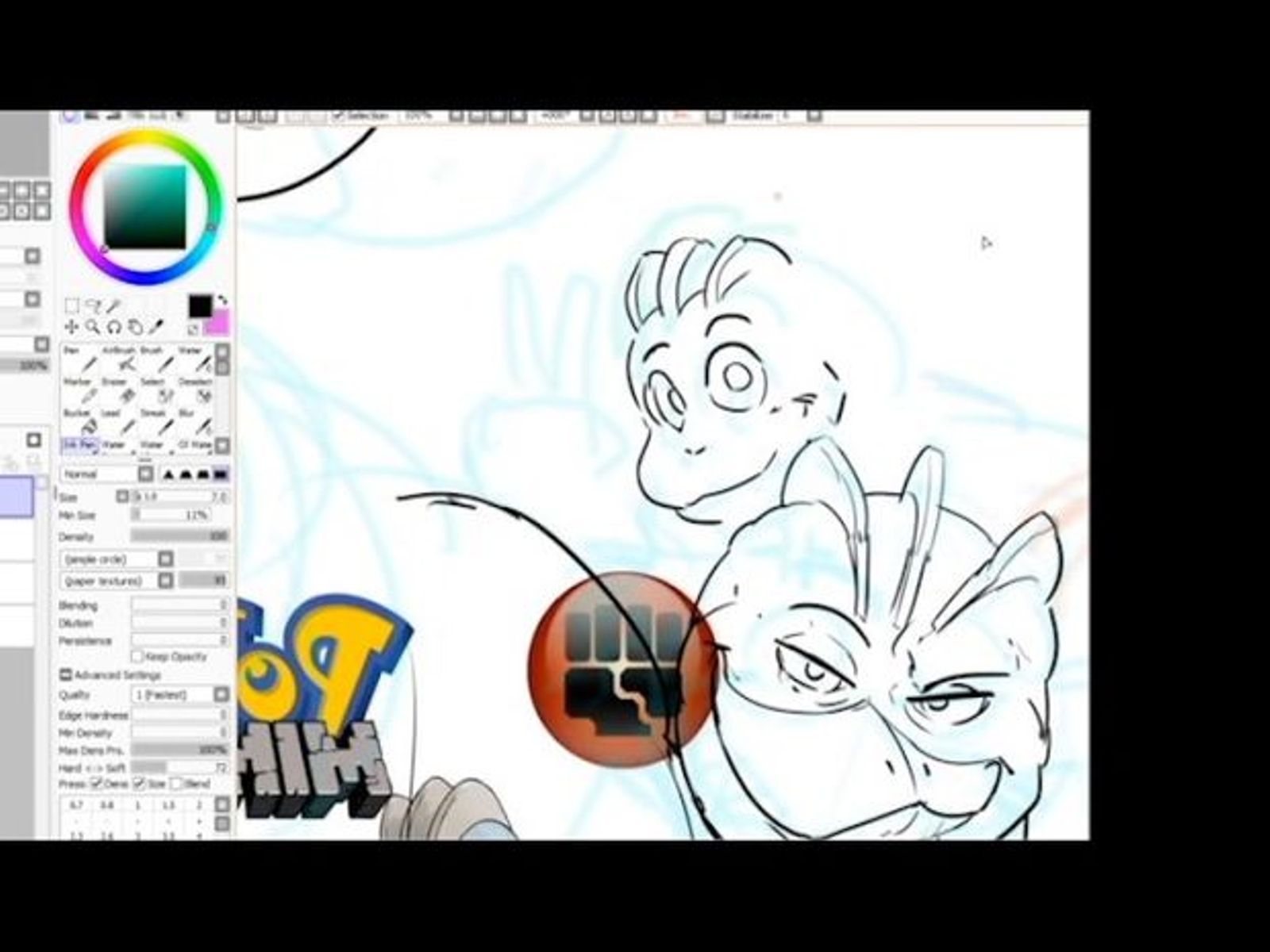Swap foreground and background colors
The width and height of the screenshot is (1270, 952).
pyautogui.click(x=223, y=301)
